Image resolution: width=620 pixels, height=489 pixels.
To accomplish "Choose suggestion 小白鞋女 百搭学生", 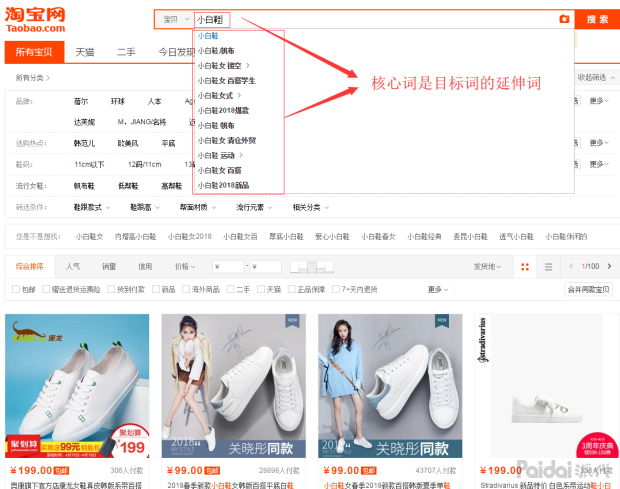I will click(227, 81).
